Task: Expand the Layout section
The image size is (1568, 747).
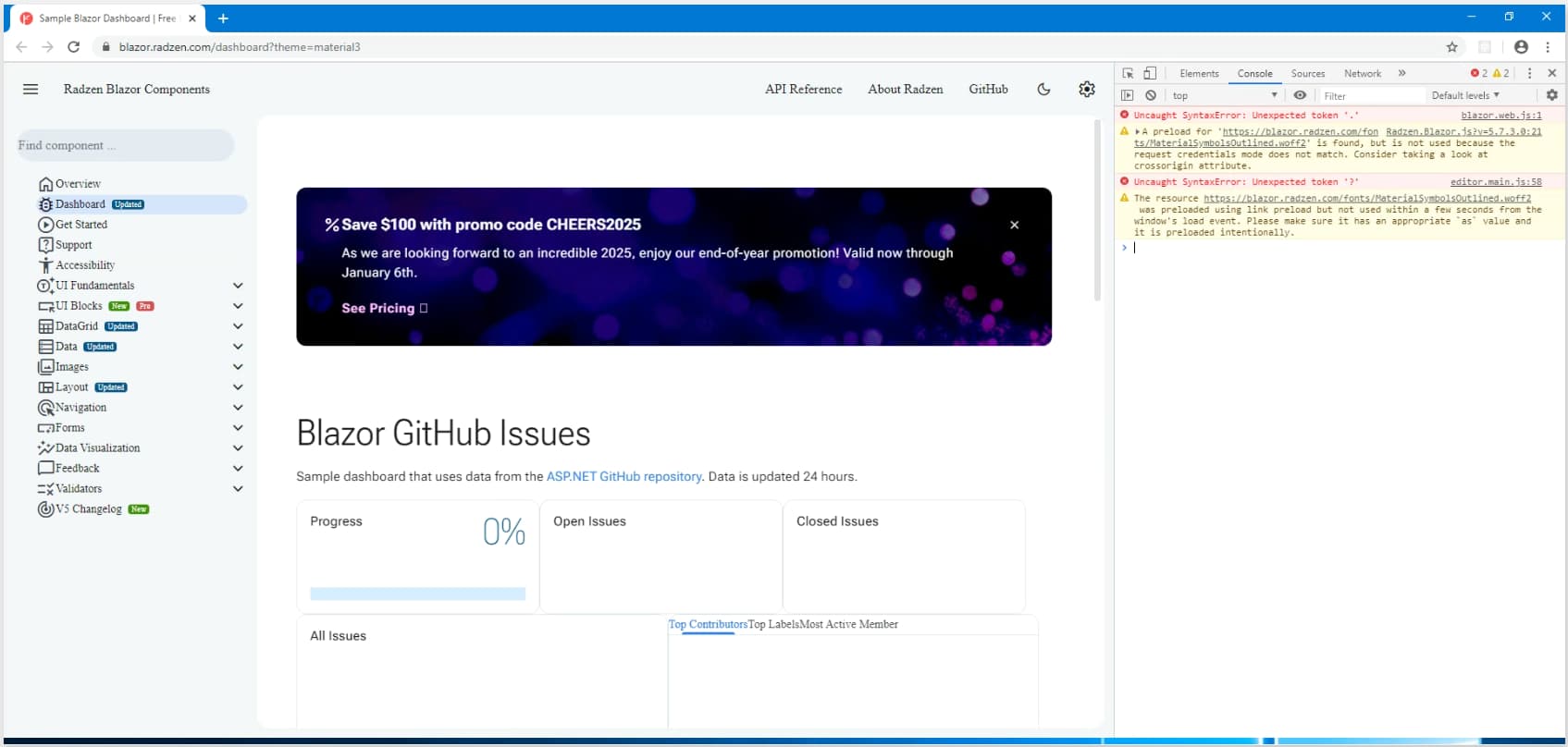Action: pyautogui.click(x=238, y=387)
